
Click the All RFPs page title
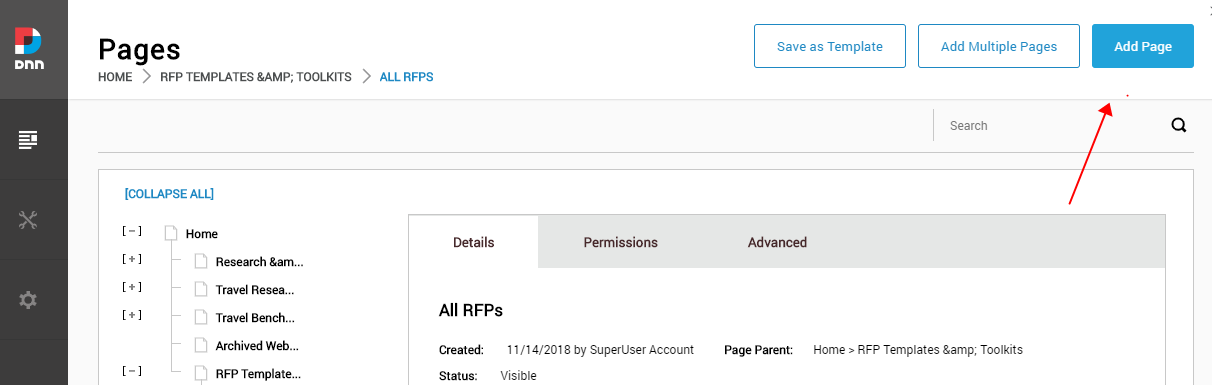click(x=471, y=310)
